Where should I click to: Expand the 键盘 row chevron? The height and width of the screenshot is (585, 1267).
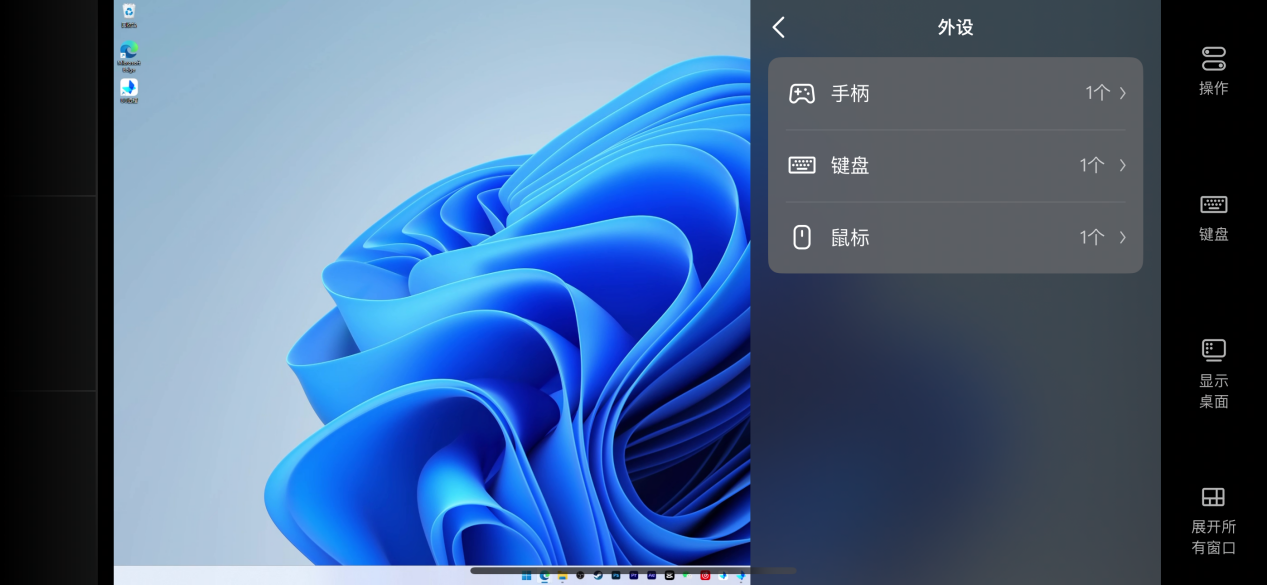click(x=1122, y=165)
